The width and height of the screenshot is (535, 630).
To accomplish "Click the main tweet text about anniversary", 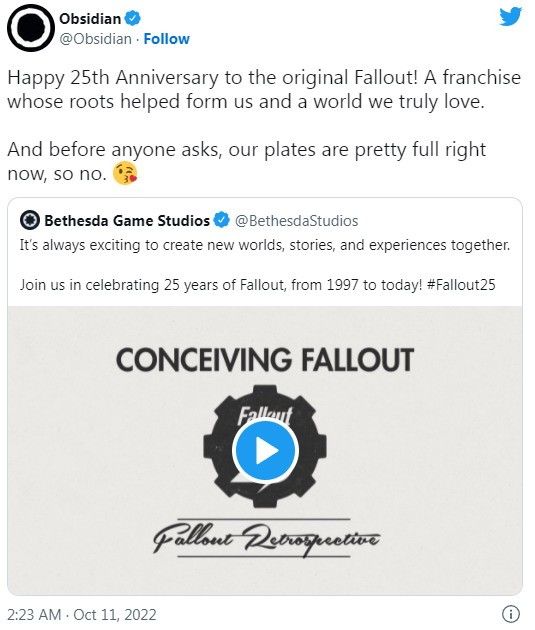I will pos(264,125).
